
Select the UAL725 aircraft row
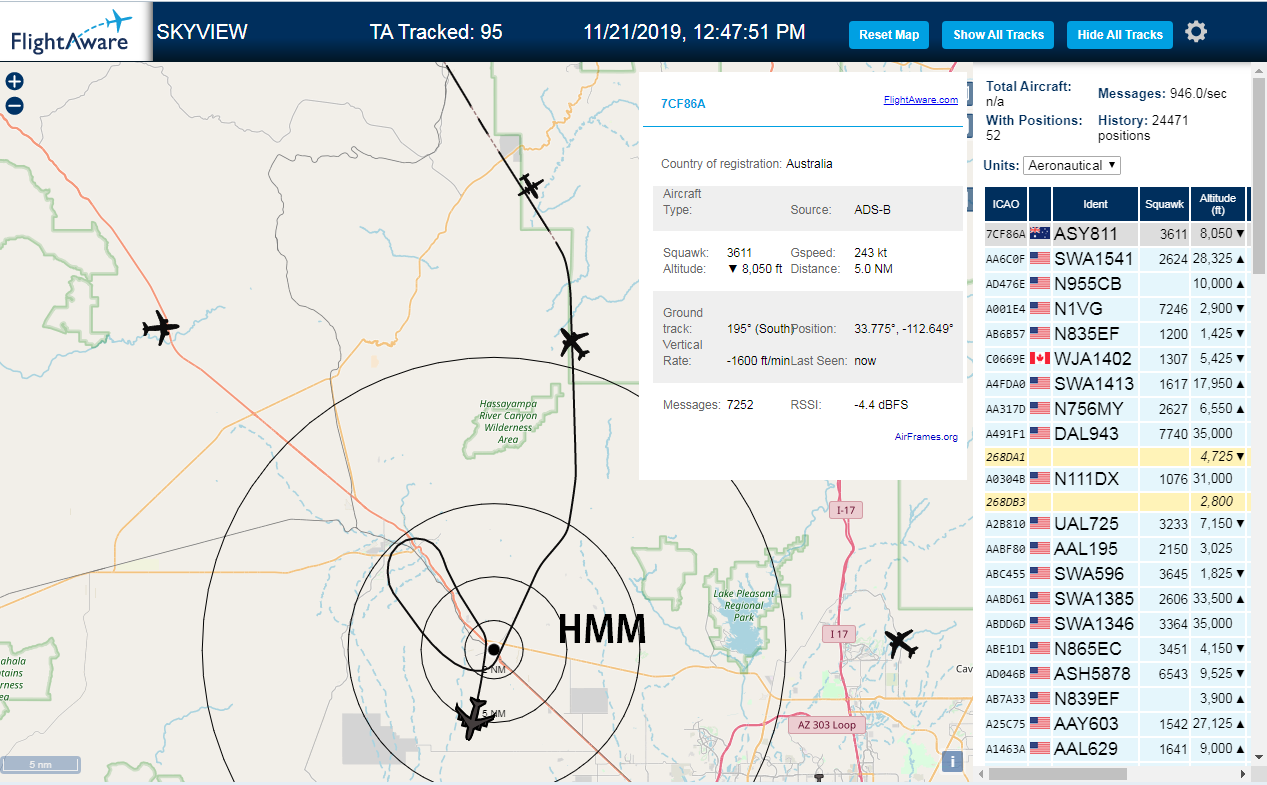coord(1116,524)
